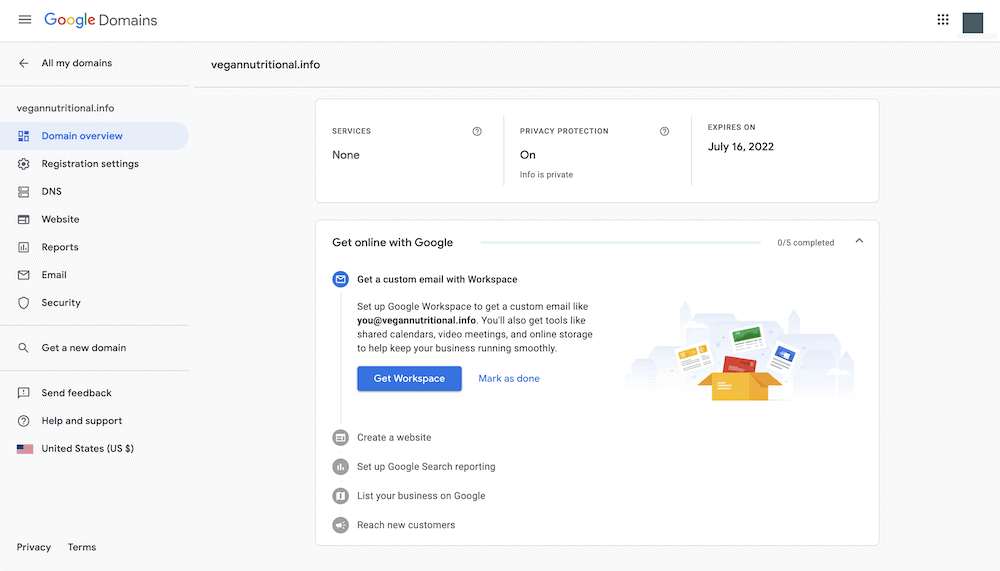
Task: Open the hamburger main menu
Action: pos(25,20)
